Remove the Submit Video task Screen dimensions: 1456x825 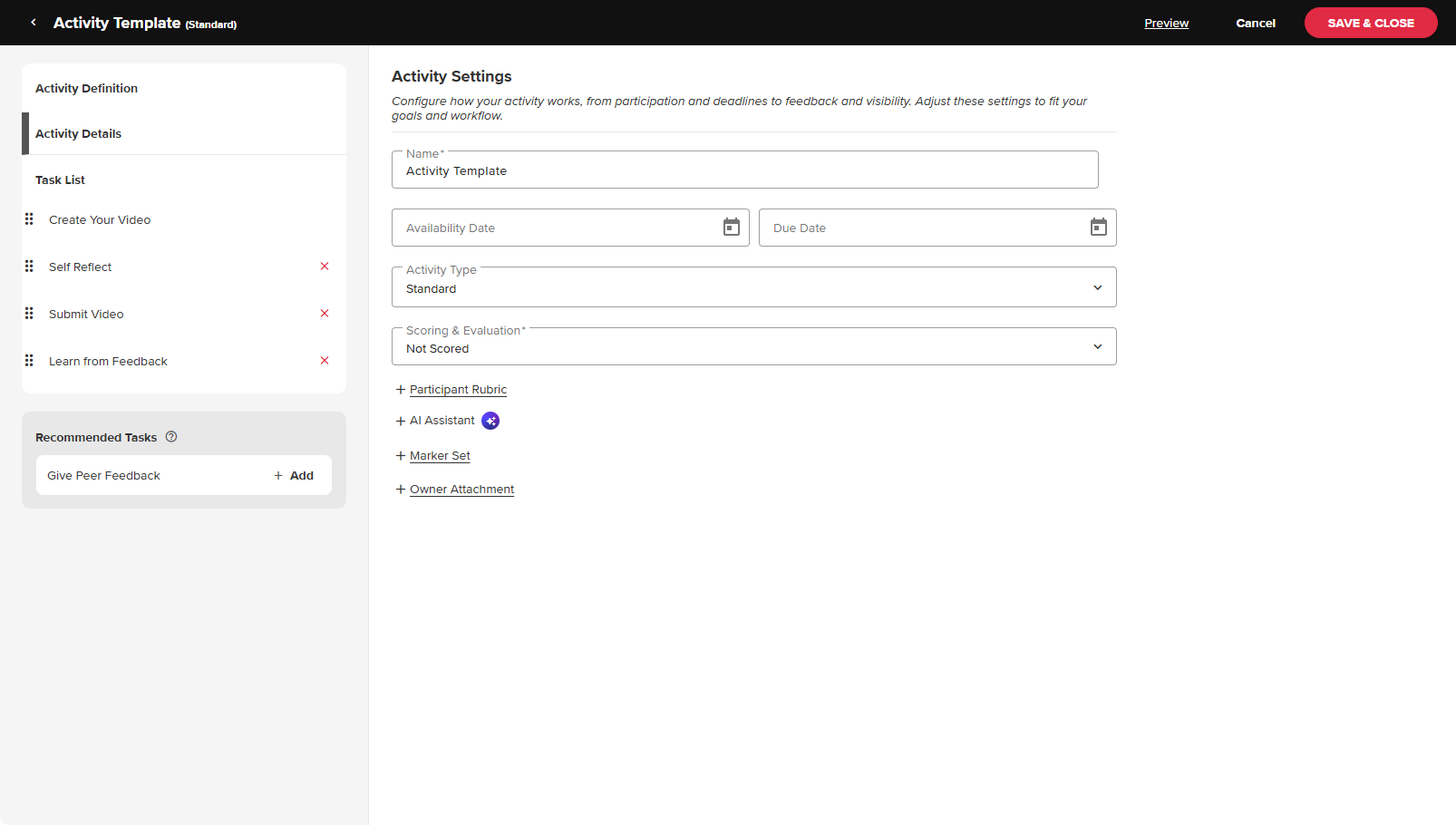click(x=325, y=314)
